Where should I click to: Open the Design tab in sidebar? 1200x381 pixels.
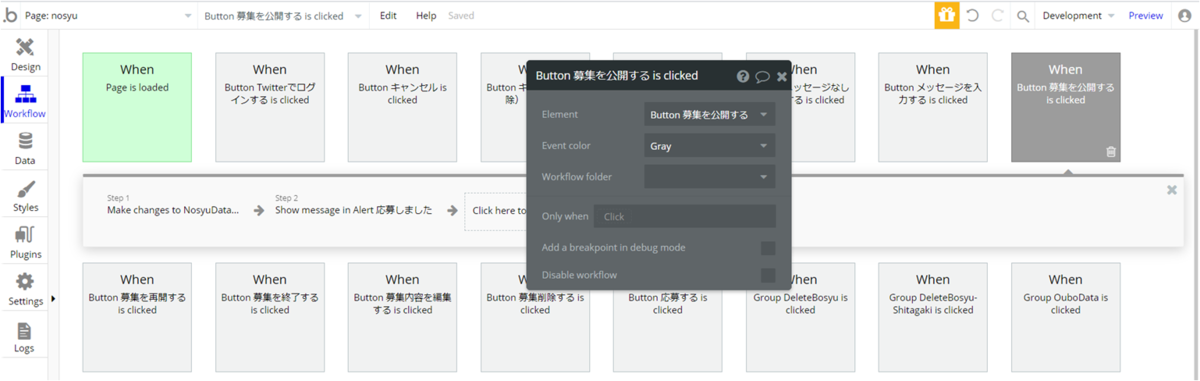[x=25, y=54]
